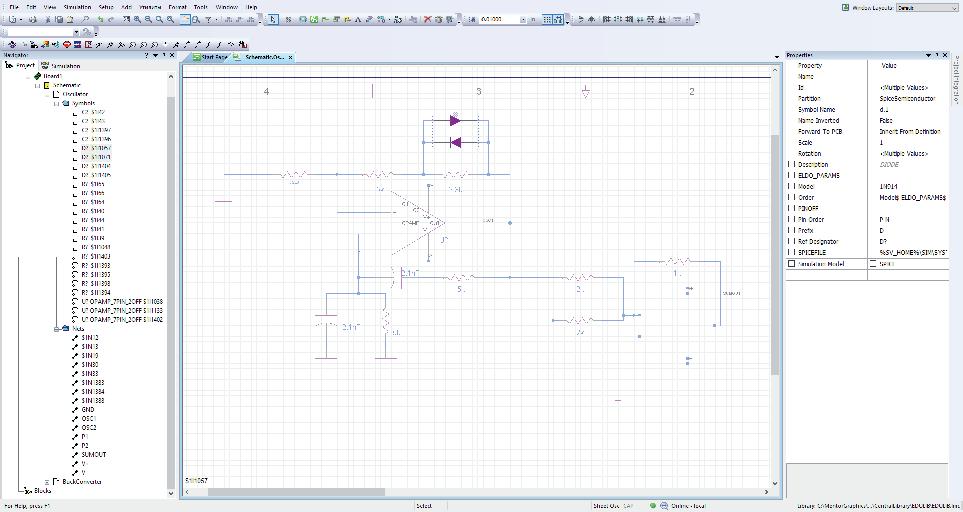Open the Tools menu
963x512 pixels.
201,7
